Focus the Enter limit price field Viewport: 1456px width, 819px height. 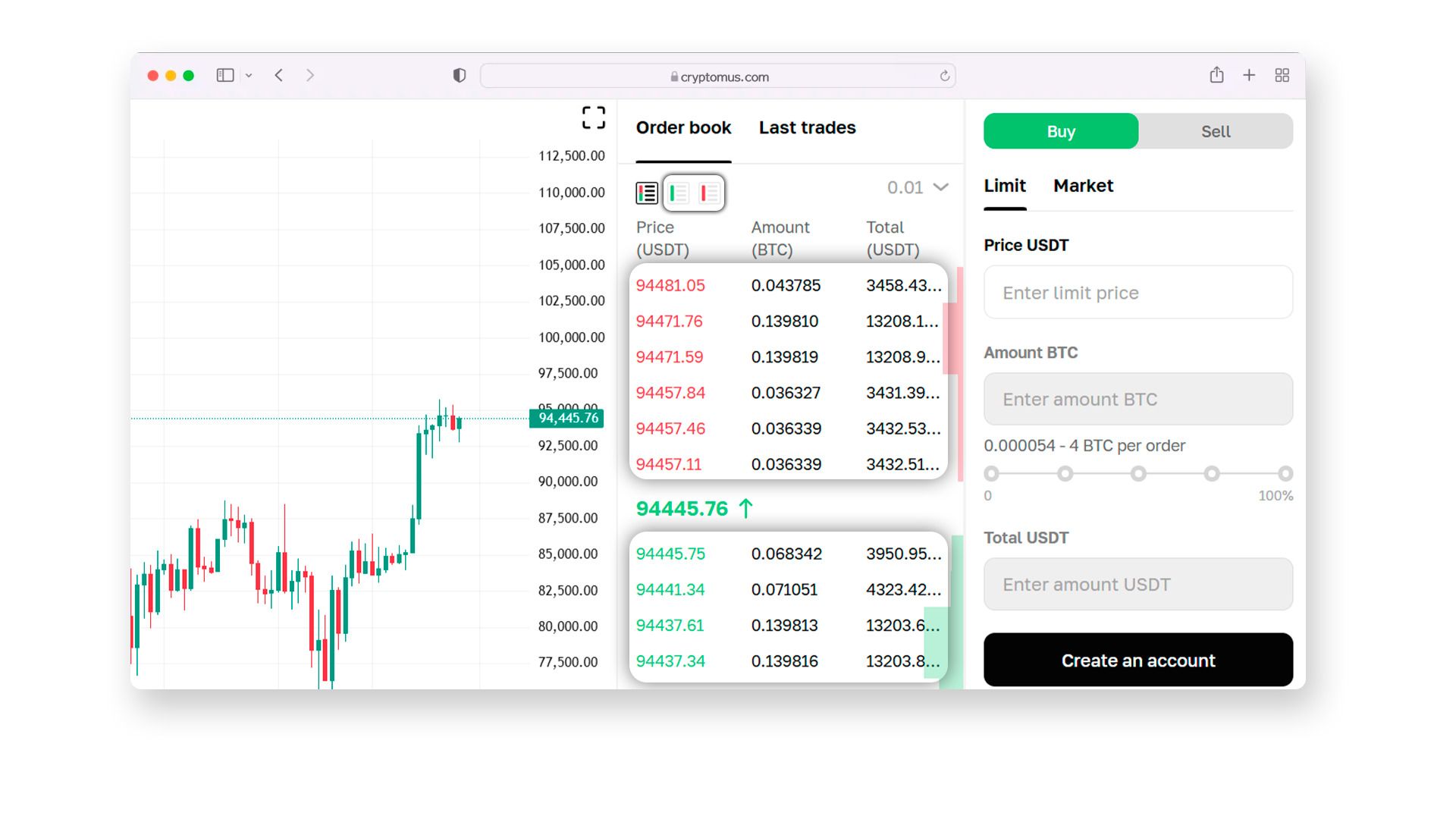tap(1137, 293)
